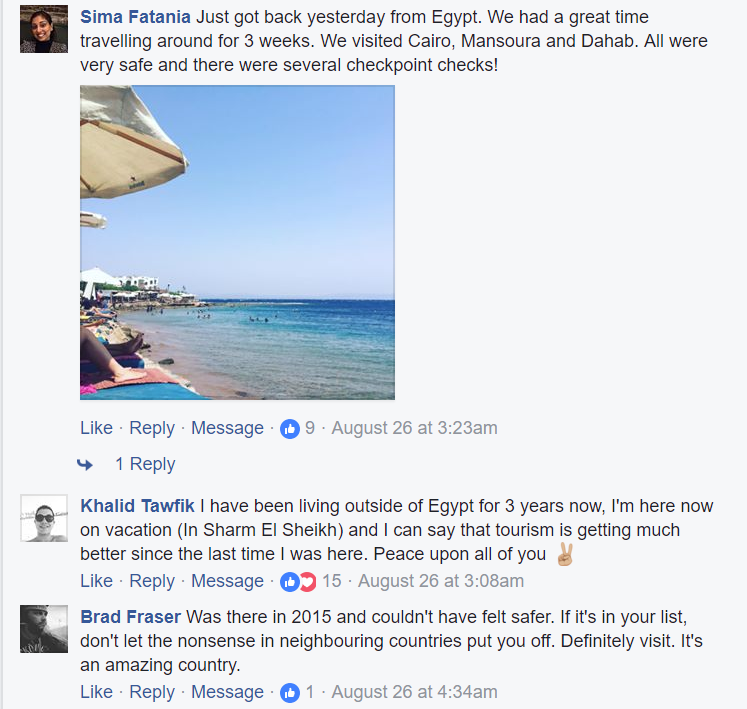View the beach photo in Sima's comment

tap(237, 242)
